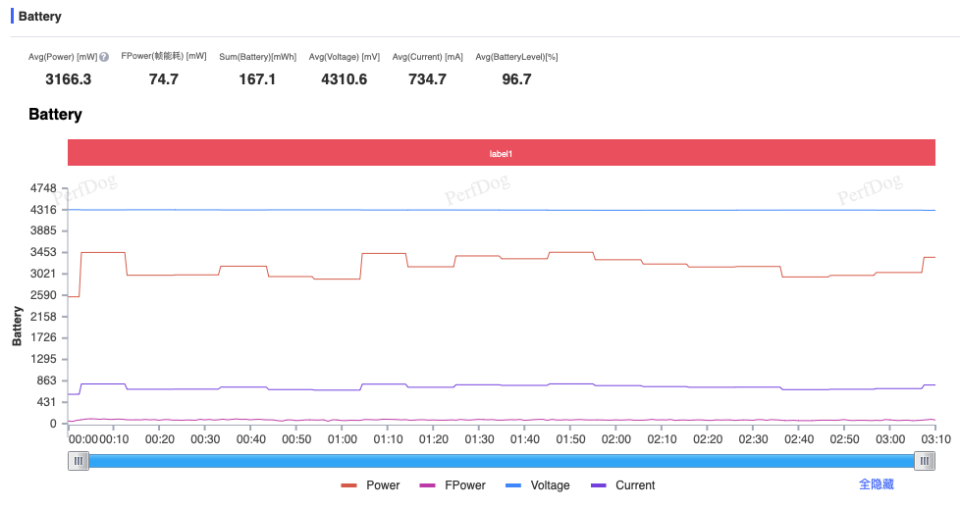Click the 863 y-axis value
This screenshot has height=508, width=960.
pos(46,381)
